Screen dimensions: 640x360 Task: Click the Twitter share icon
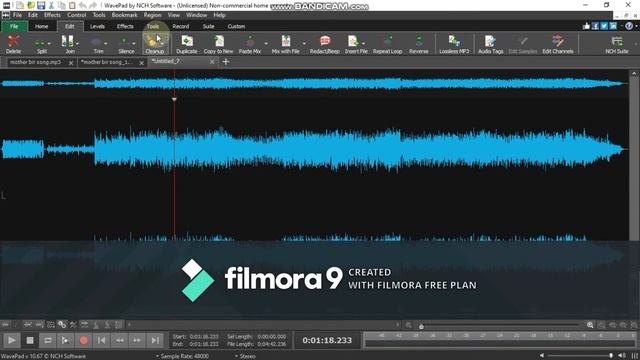[x=604, y=26]
